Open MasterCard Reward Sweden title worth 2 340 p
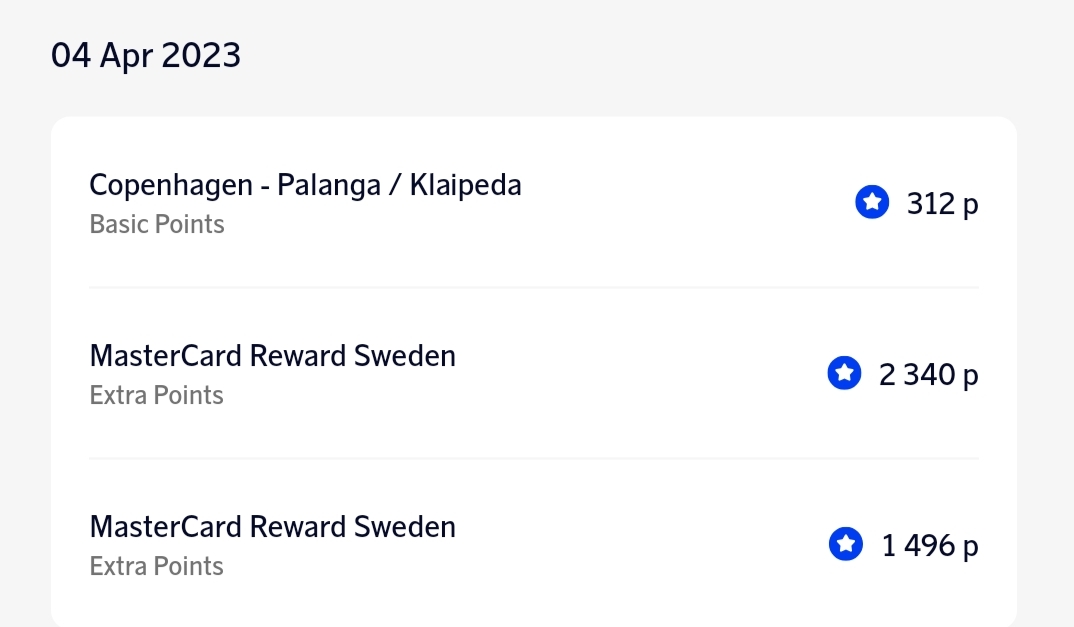This screenshot has width=1074, height=627. [x=272, y=356]
